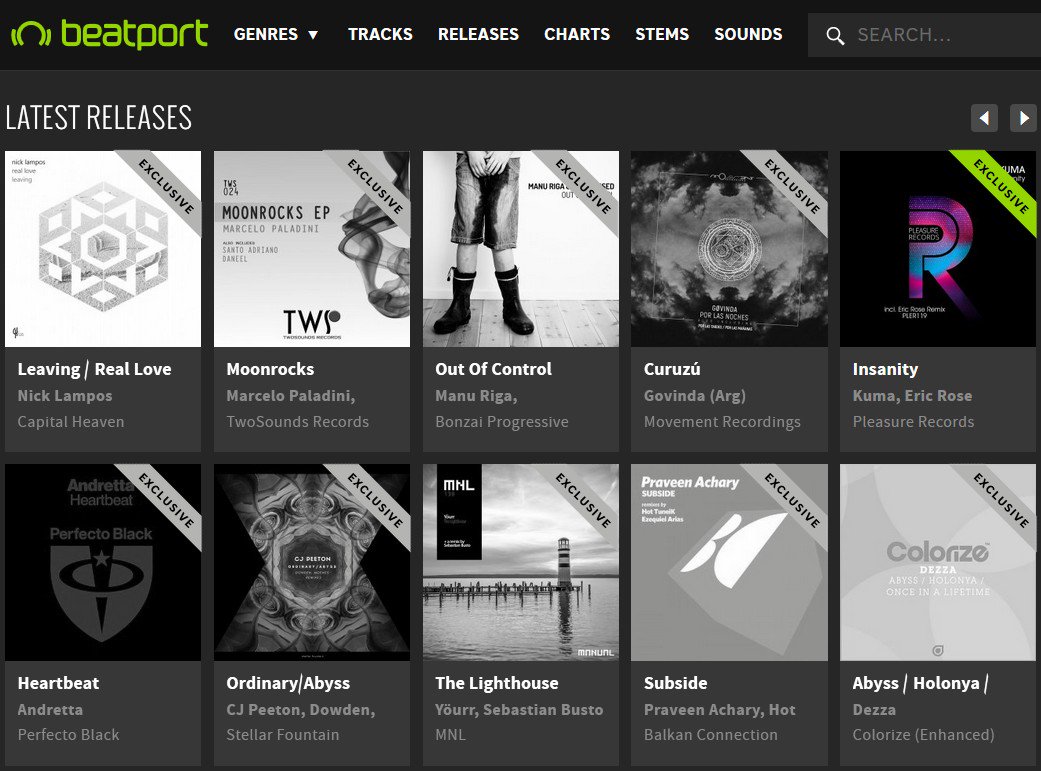
Task: Open the Moonrocks release title
Action: tap(270, 369)
